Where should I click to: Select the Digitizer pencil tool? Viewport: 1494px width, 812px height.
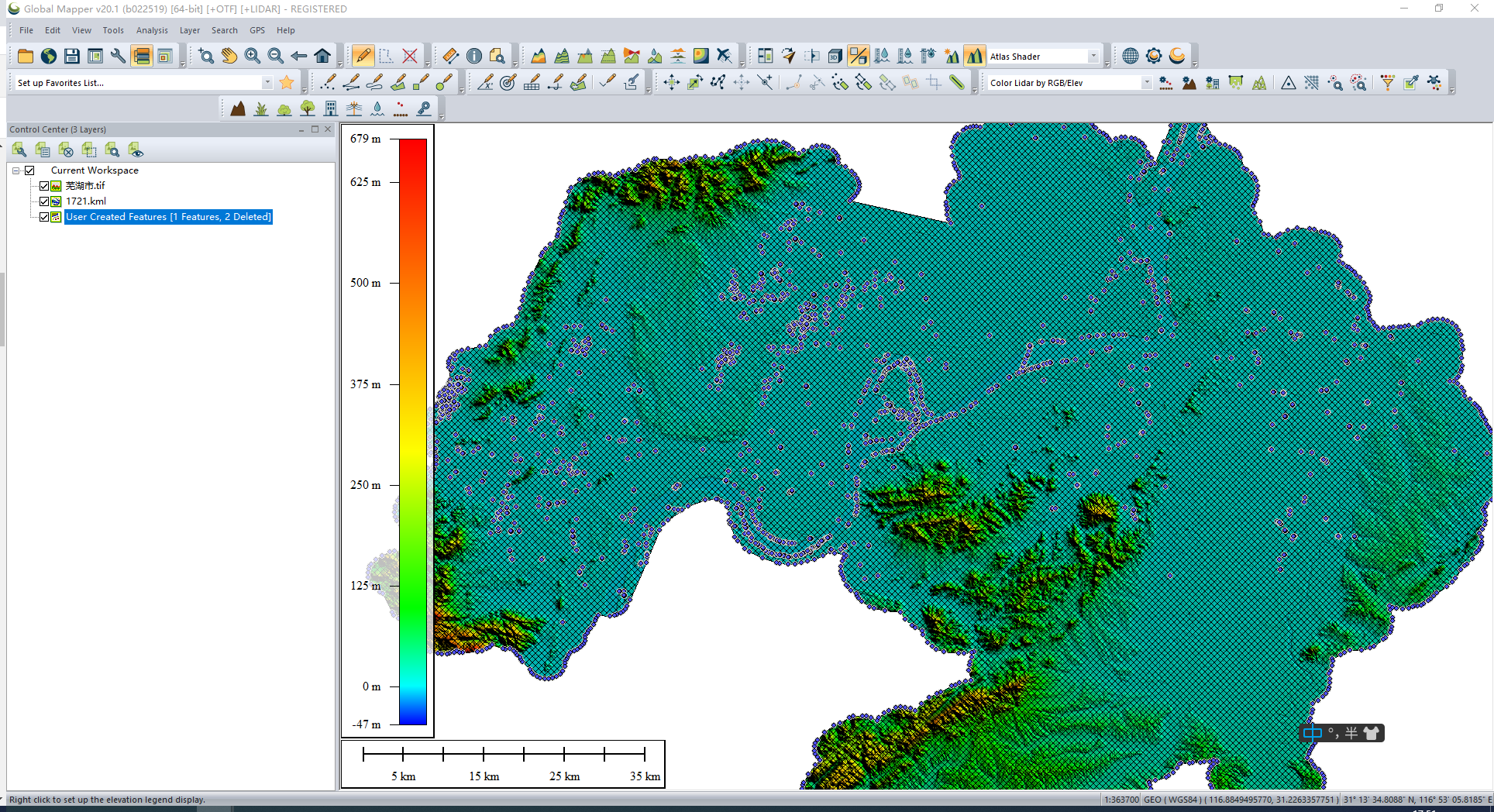[363, 56]
